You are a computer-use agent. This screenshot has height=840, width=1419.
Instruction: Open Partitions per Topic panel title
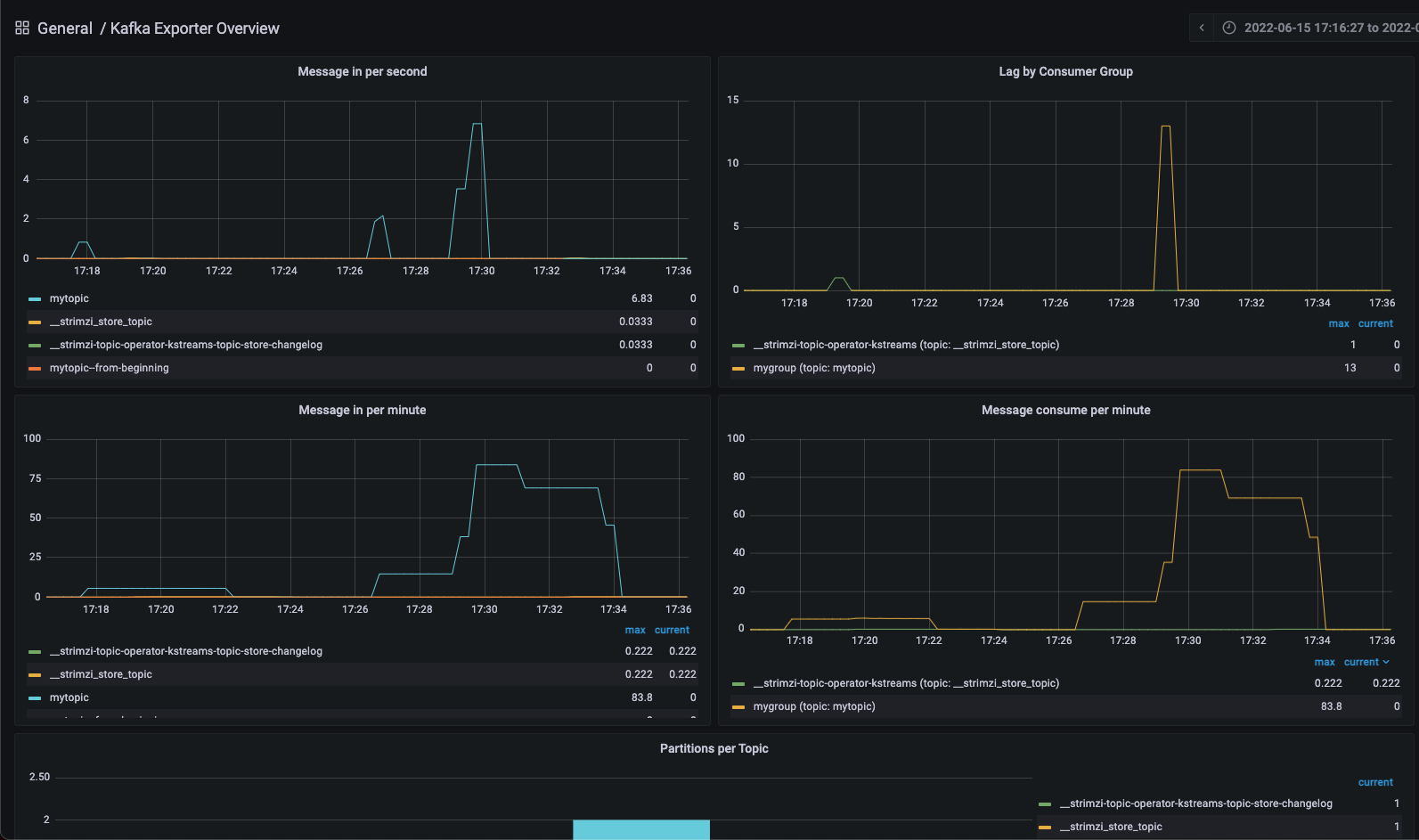coord(714,748)
